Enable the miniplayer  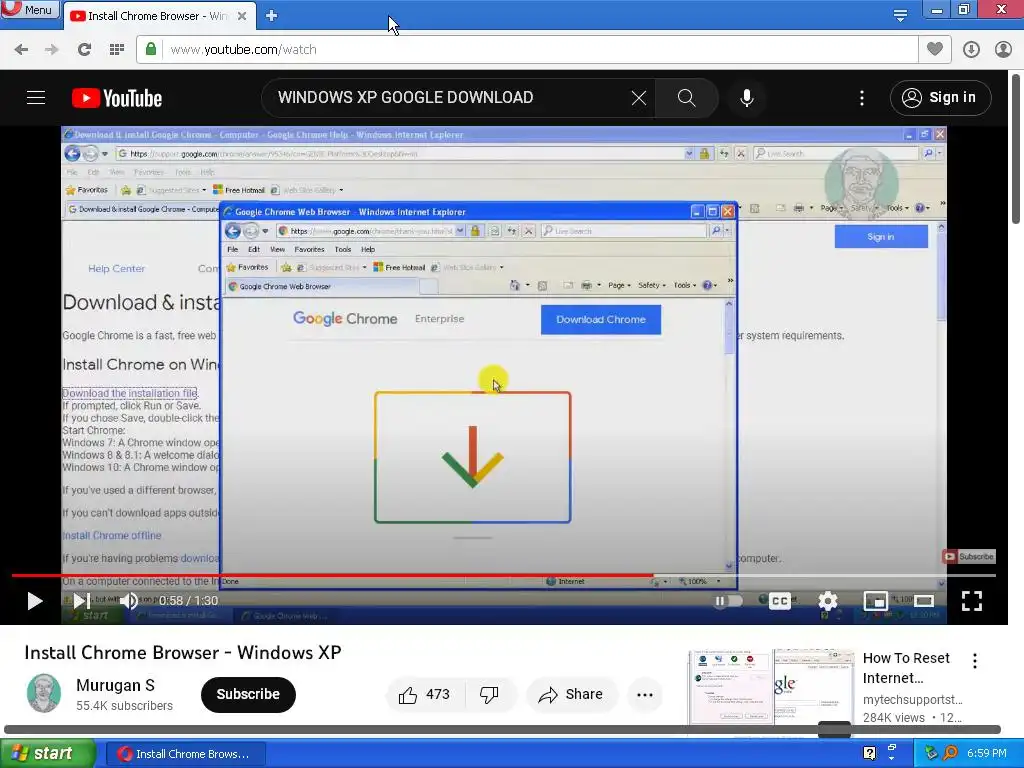pyautogui.click(x=875, y=601)
